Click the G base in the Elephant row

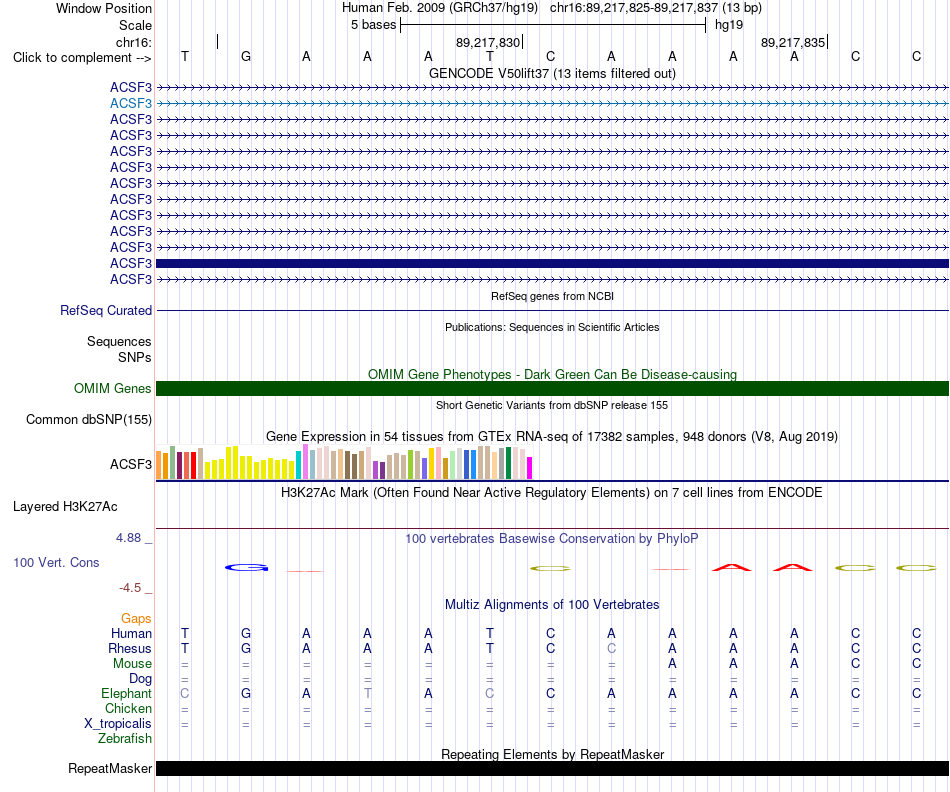(x=245, y=693)
